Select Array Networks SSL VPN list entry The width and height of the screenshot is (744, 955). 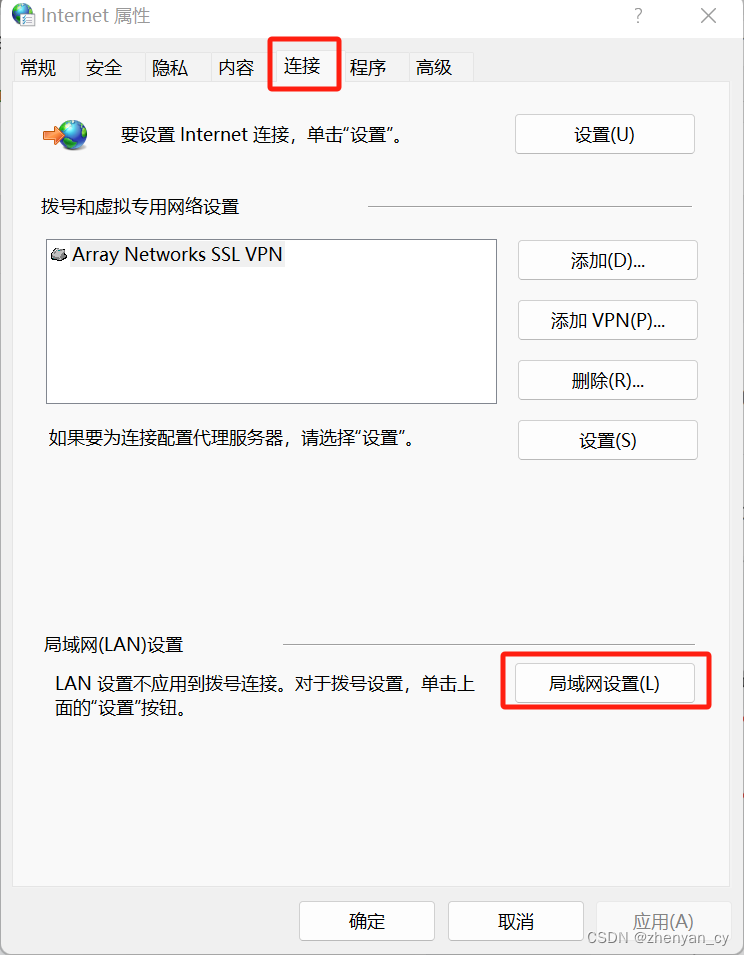167,255
